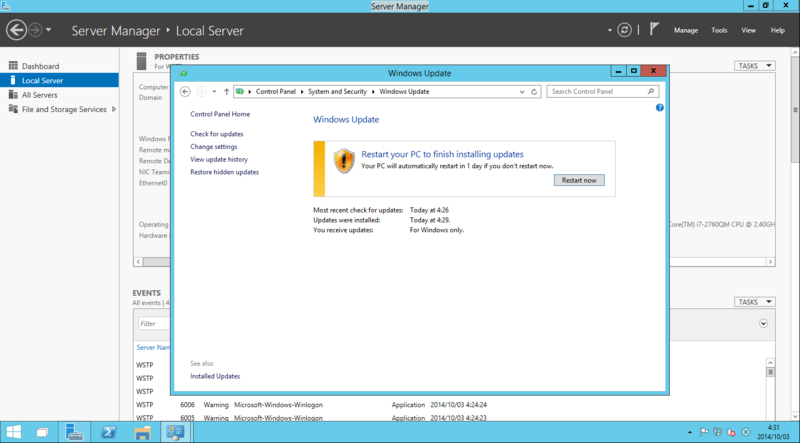Open the notifications flag in Server Manager
The image size is (800, 443).
point(654,29)
